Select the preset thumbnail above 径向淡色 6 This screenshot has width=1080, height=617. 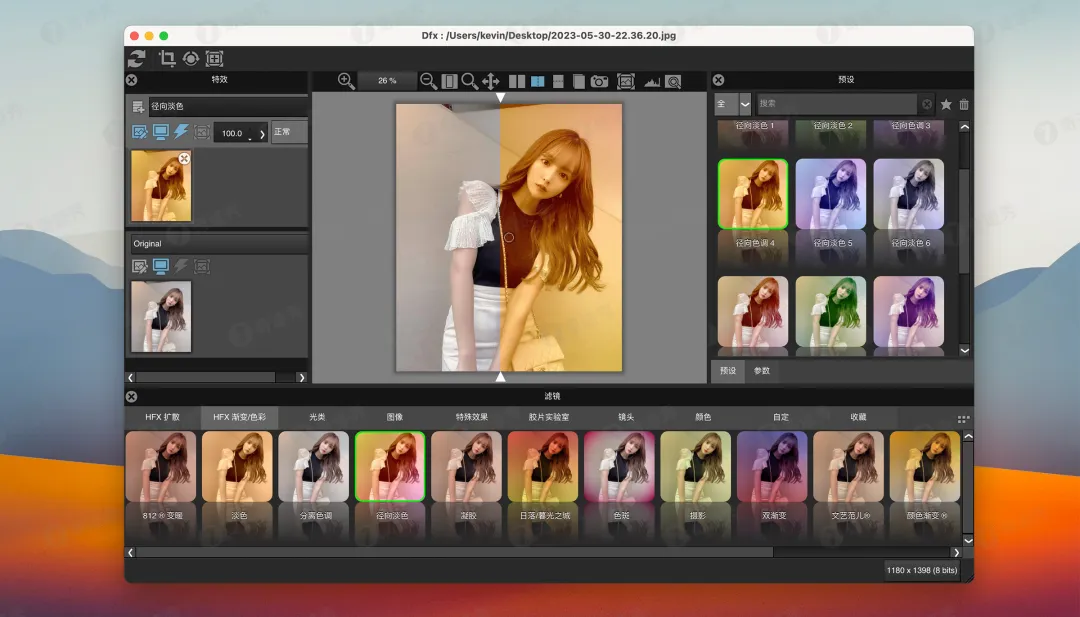[x=908, y=194]
